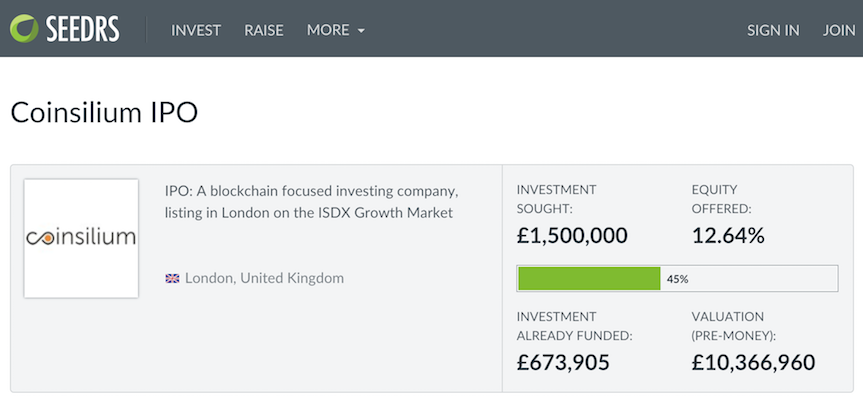Click the SEEDRS wordmark in the header
Image resolution: width=863 pixels, height=400 pixels.
[x=82, y=29]
